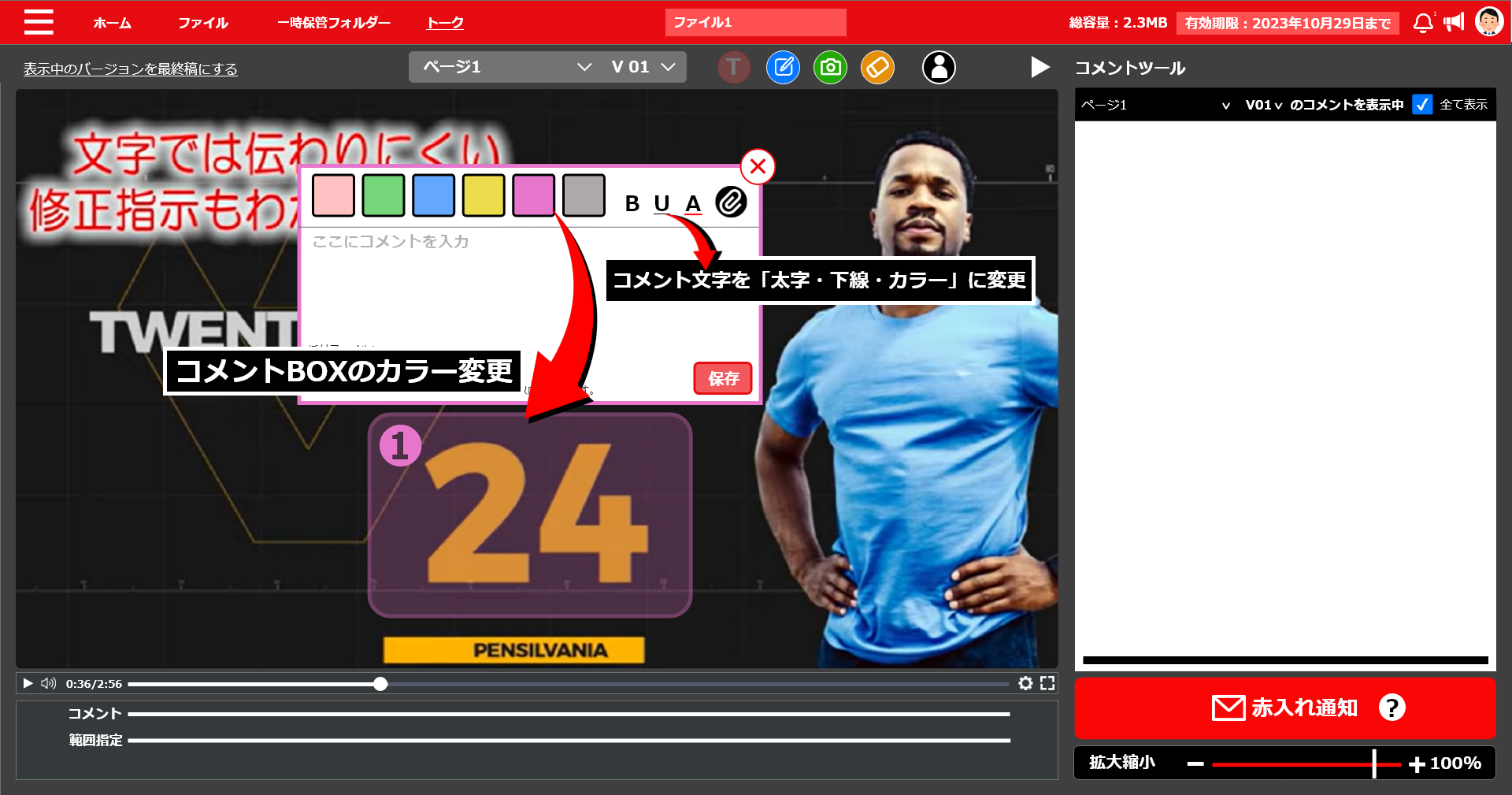Open the hamburger menu
Viewport: 1512px width, 795px height.
tap(39, 22)
